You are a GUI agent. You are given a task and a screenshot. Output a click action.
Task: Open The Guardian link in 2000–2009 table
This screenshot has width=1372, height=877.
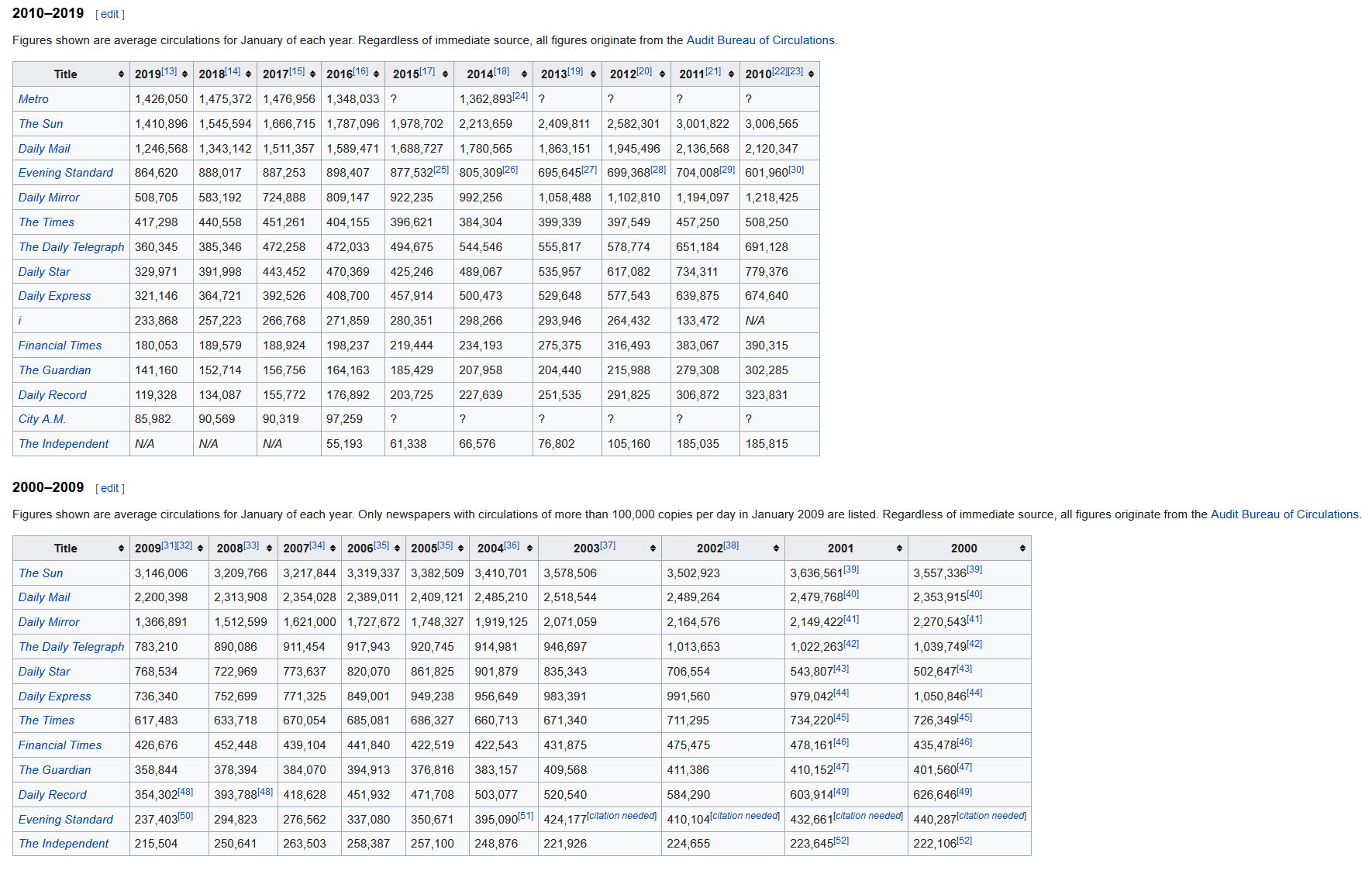pos(54,770)
